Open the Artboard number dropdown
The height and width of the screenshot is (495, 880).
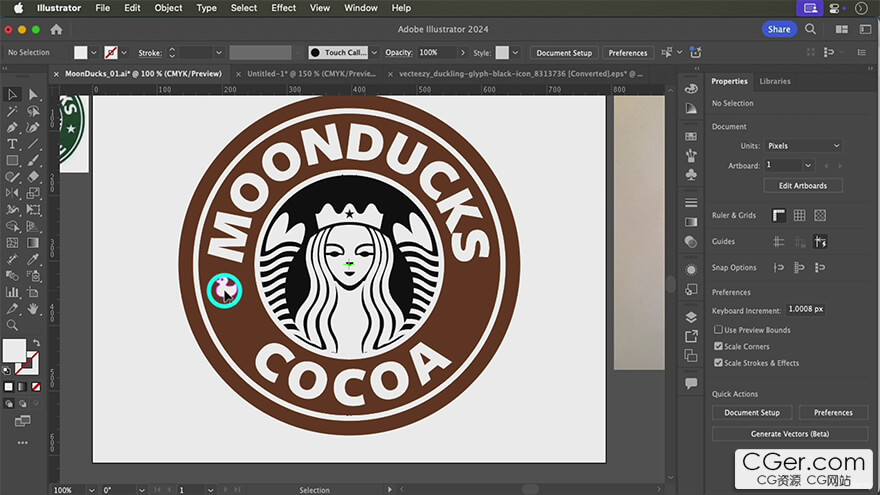pyautogui.click(x=808, y=166)
